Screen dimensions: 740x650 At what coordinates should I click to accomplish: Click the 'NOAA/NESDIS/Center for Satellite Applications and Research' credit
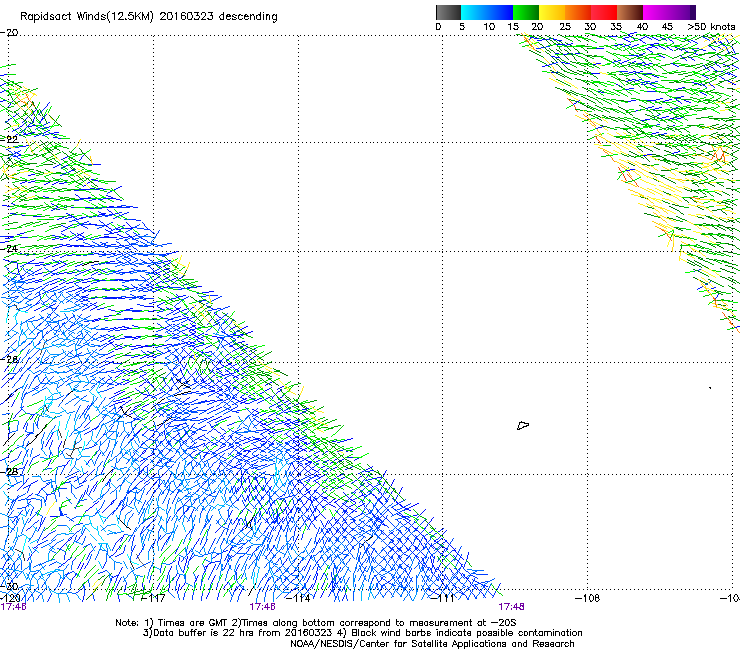pyautogui.click(x=432, y=644)
